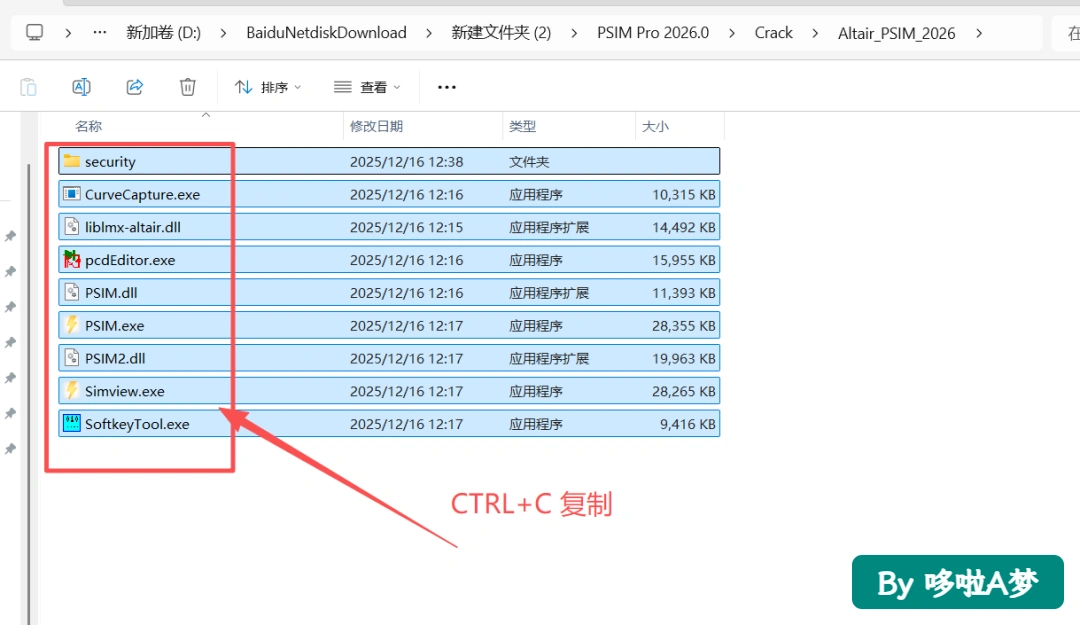Image resolution: width=1080 pixels, height=625 pixels.
Task: Select the liblmx-altair.dll file row
Action: point(389,227)
